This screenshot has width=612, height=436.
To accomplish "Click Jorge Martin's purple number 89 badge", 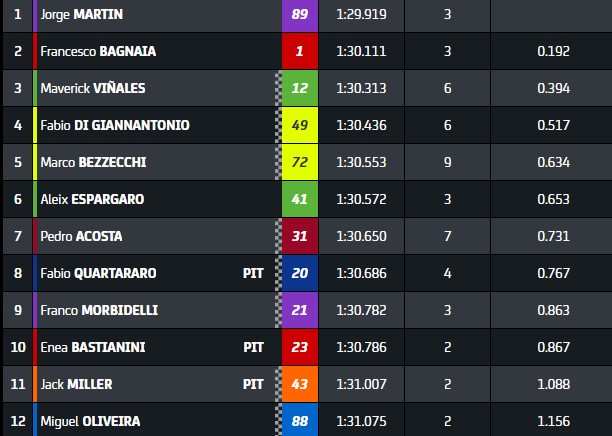I will click(x=300, y=15).
